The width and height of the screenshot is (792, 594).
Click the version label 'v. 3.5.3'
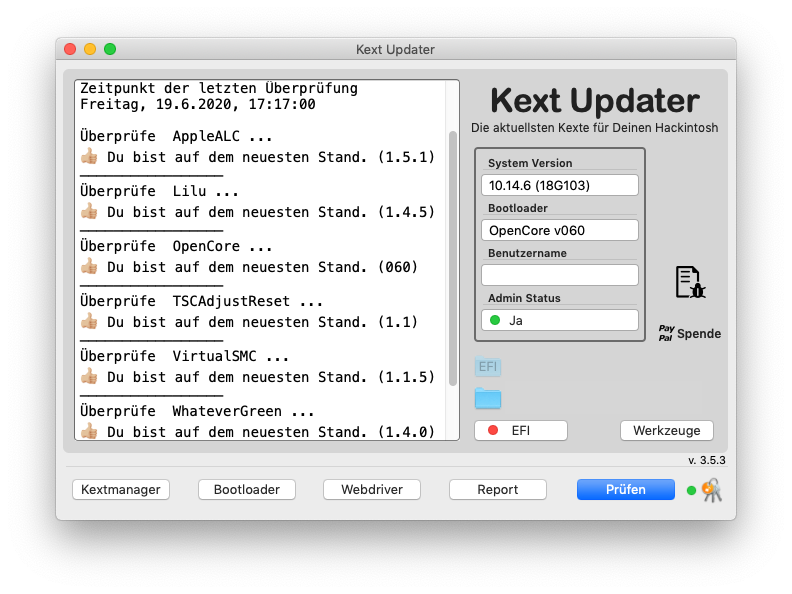tap(707, 460)
